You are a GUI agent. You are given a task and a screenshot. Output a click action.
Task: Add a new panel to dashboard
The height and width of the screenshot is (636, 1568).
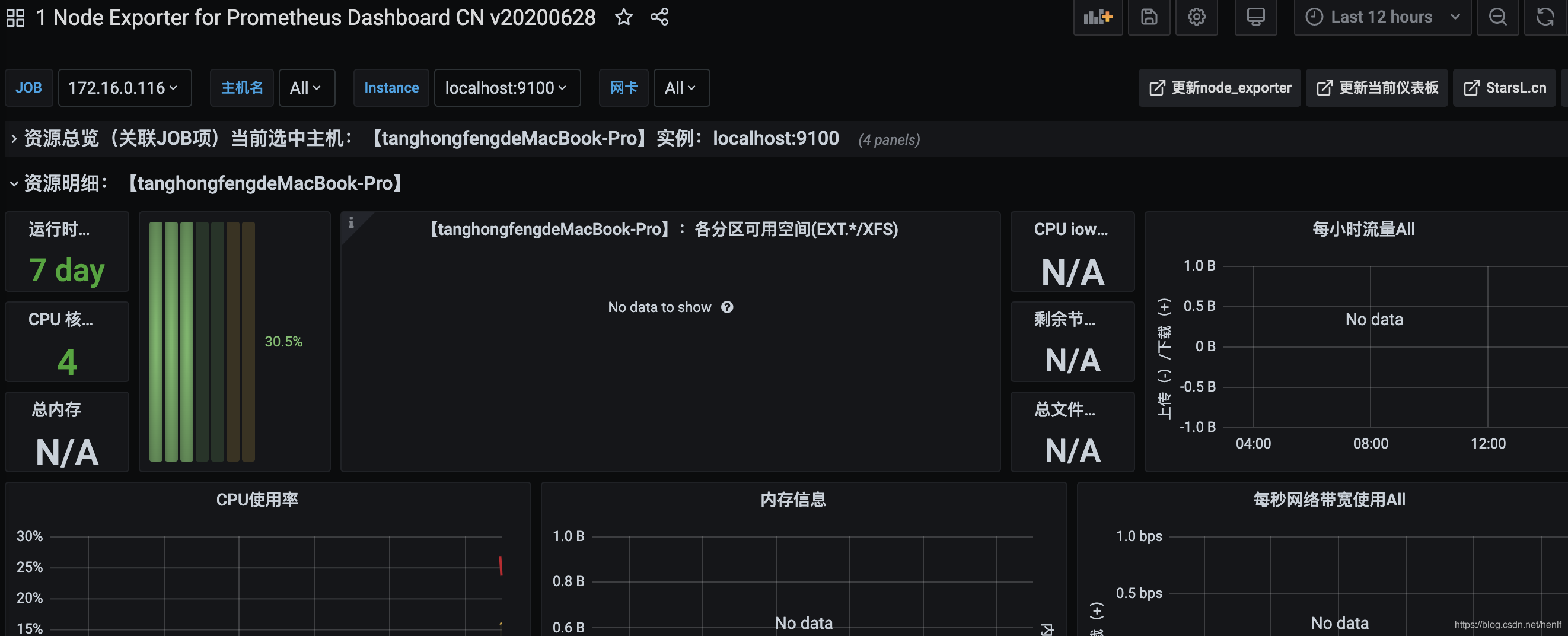[x=1098, y=17]
